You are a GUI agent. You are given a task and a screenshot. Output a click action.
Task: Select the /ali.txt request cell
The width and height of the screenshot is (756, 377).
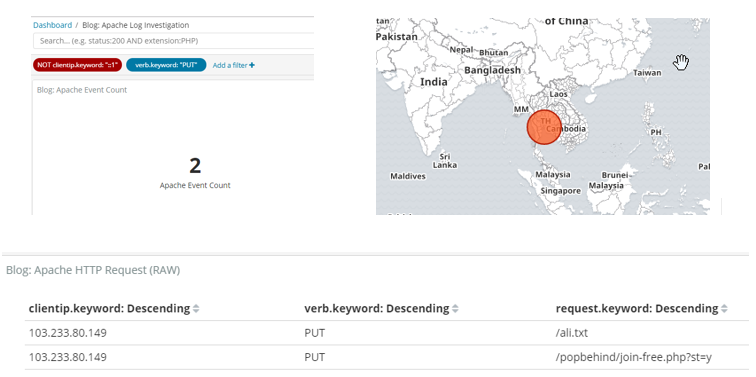pyautogui.click(x=572, y=333)
